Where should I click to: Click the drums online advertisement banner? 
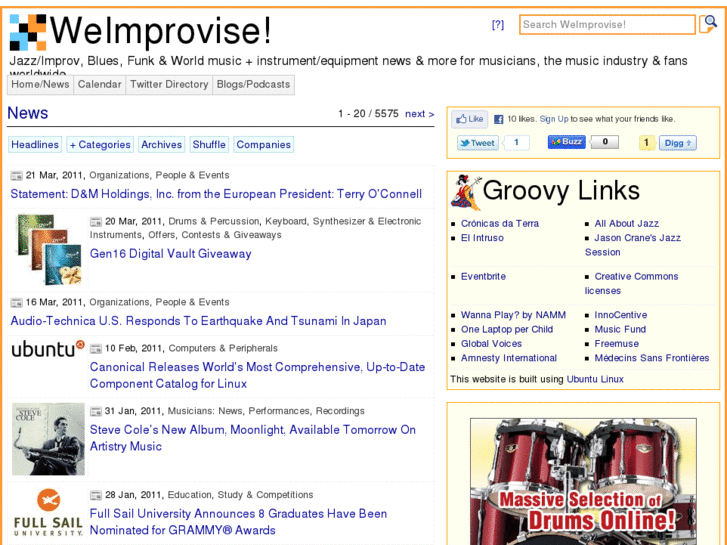583,481
